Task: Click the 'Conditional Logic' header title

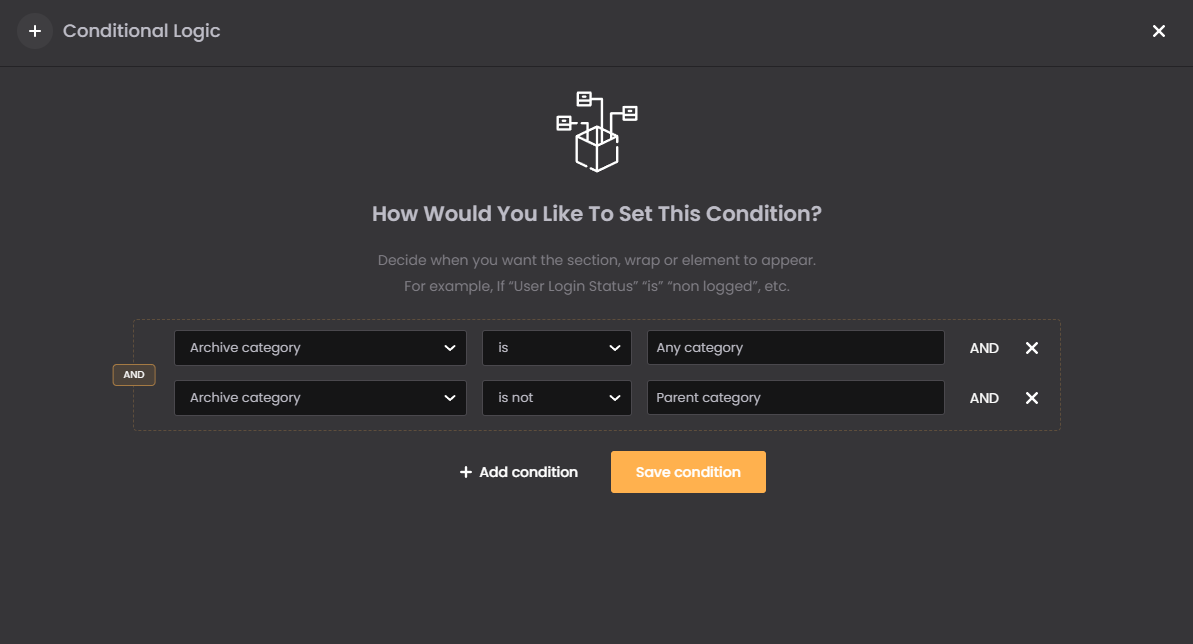Action: (x=142, y=31)
